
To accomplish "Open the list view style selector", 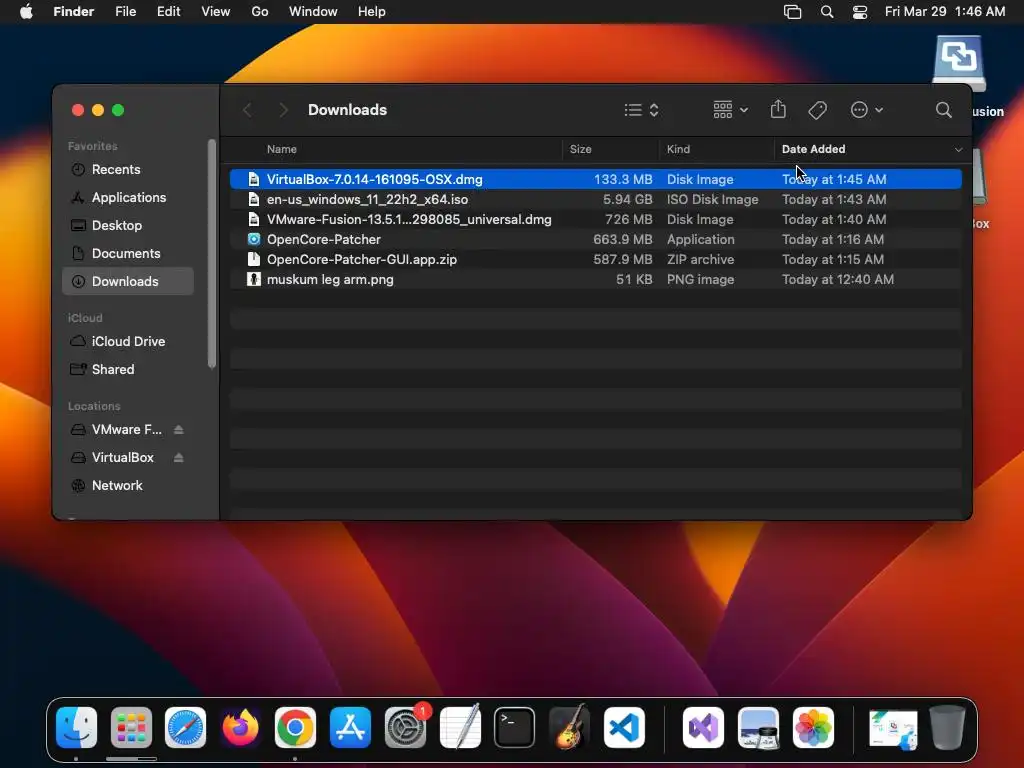I will (x=641, y=110).
